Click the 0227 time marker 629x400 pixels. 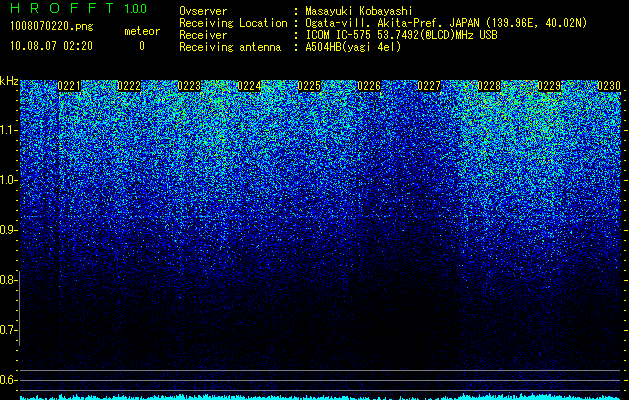tap(429, 86)
